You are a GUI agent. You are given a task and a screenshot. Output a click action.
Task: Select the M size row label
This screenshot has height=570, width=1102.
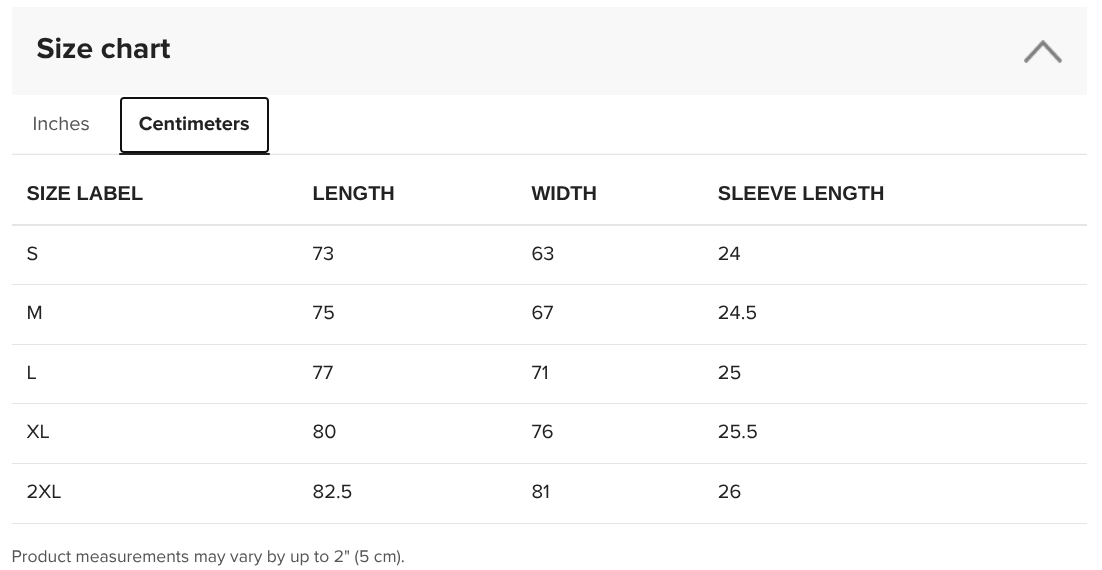tap(34, 313)
